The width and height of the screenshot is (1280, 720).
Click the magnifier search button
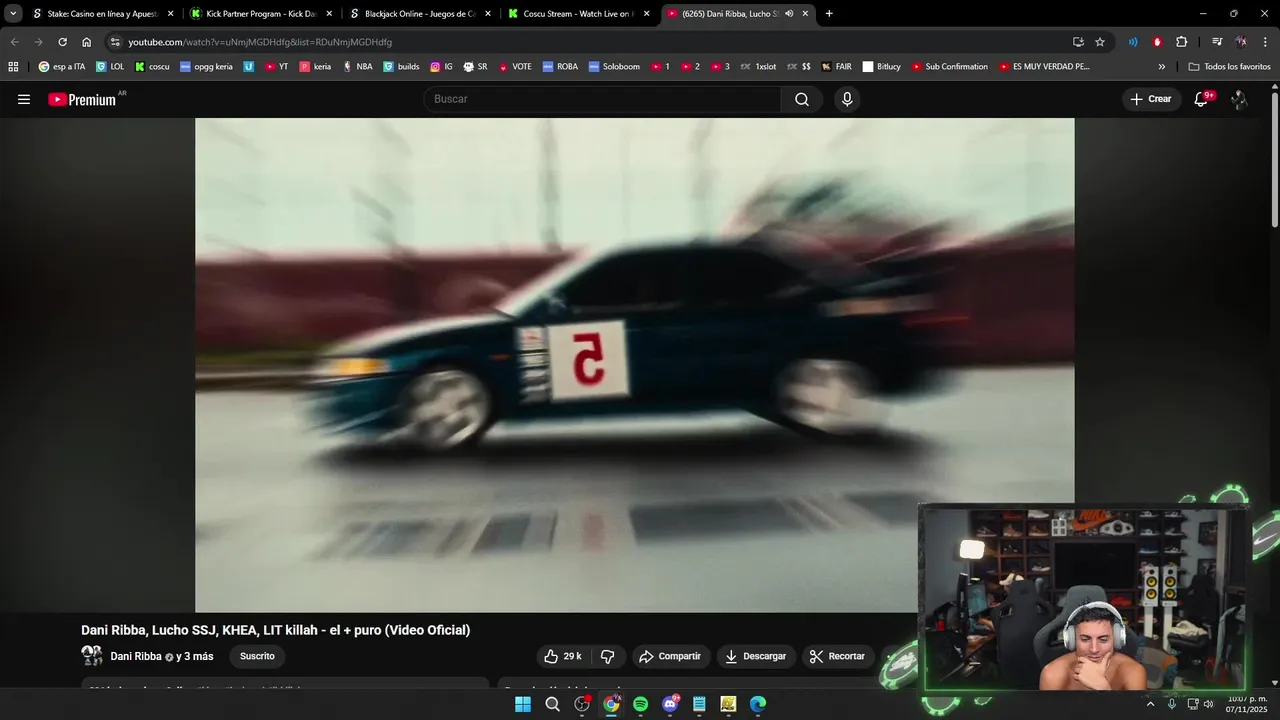[802, 99]
